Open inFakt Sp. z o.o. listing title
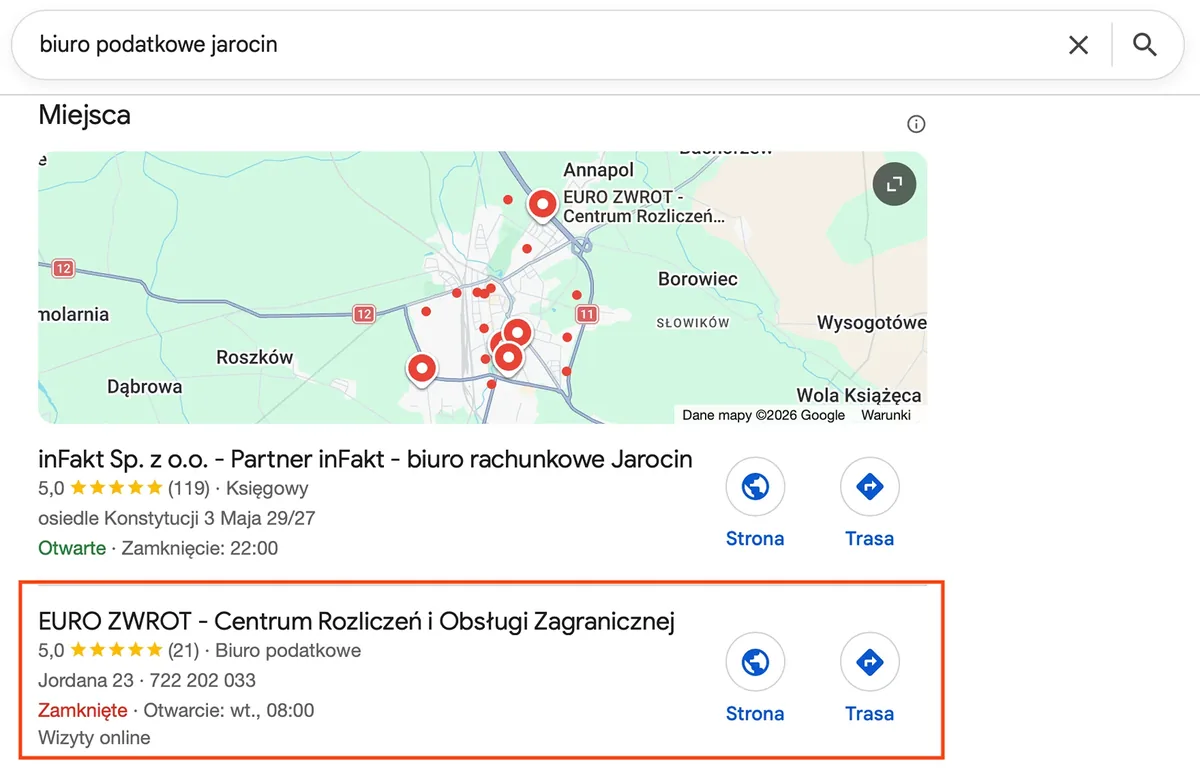The width and height of the screenshot is (1200, 770). 365,459
